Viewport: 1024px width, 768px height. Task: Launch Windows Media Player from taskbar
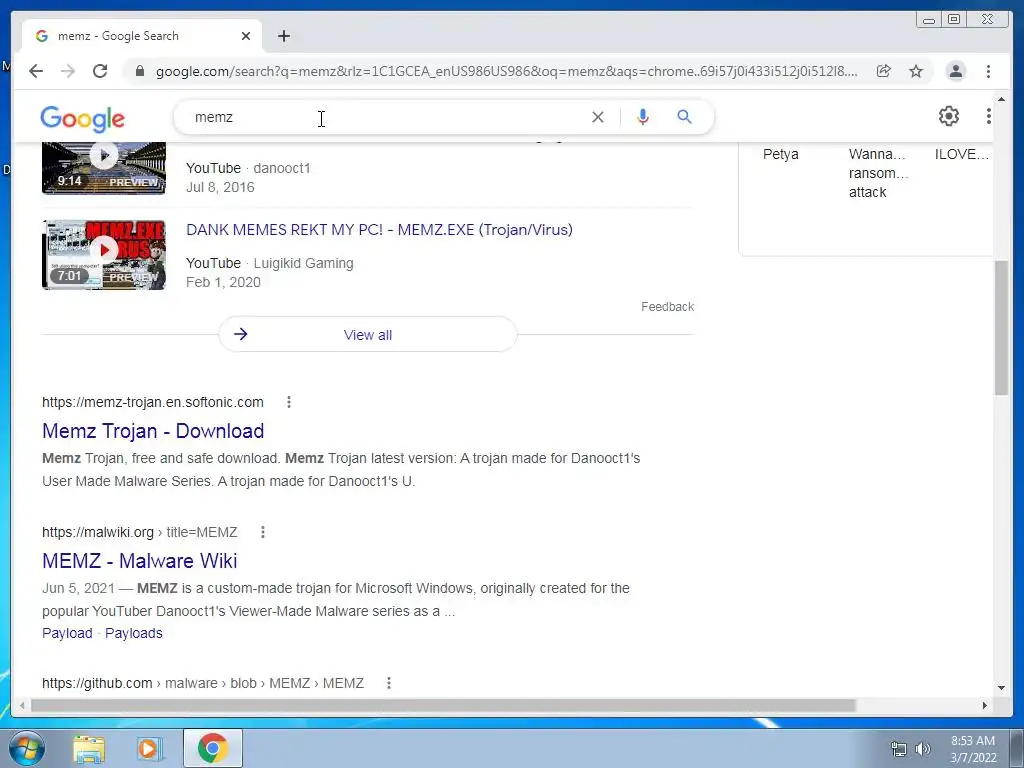tap(149, 748)
